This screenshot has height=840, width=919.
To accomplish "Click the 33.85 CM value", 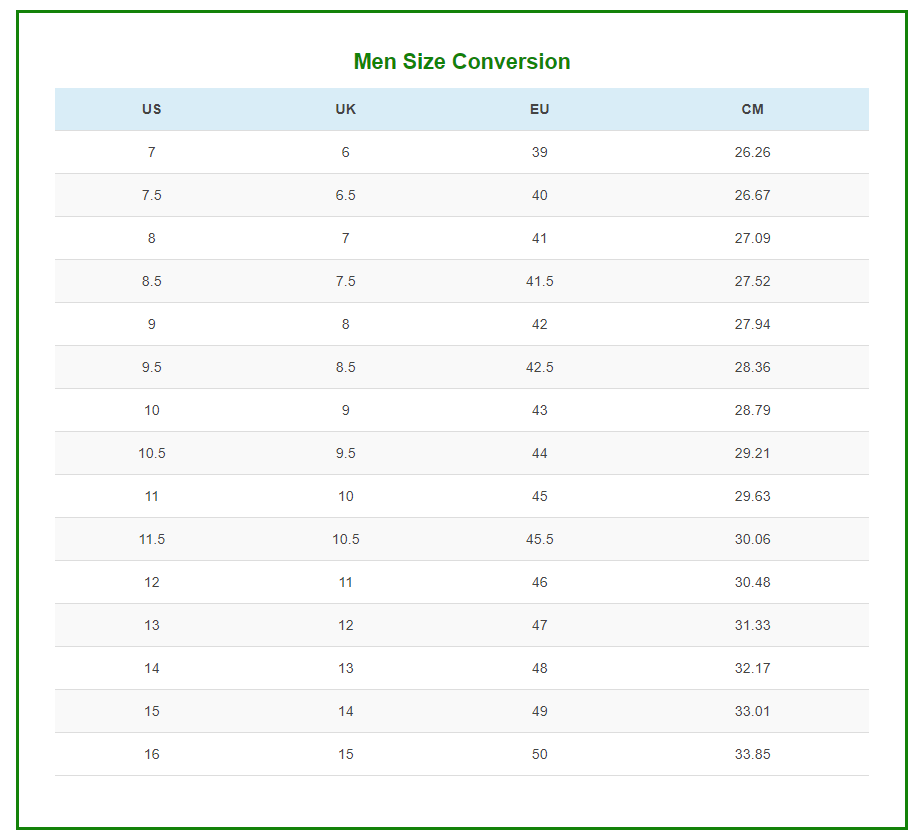I will point(753,754).
